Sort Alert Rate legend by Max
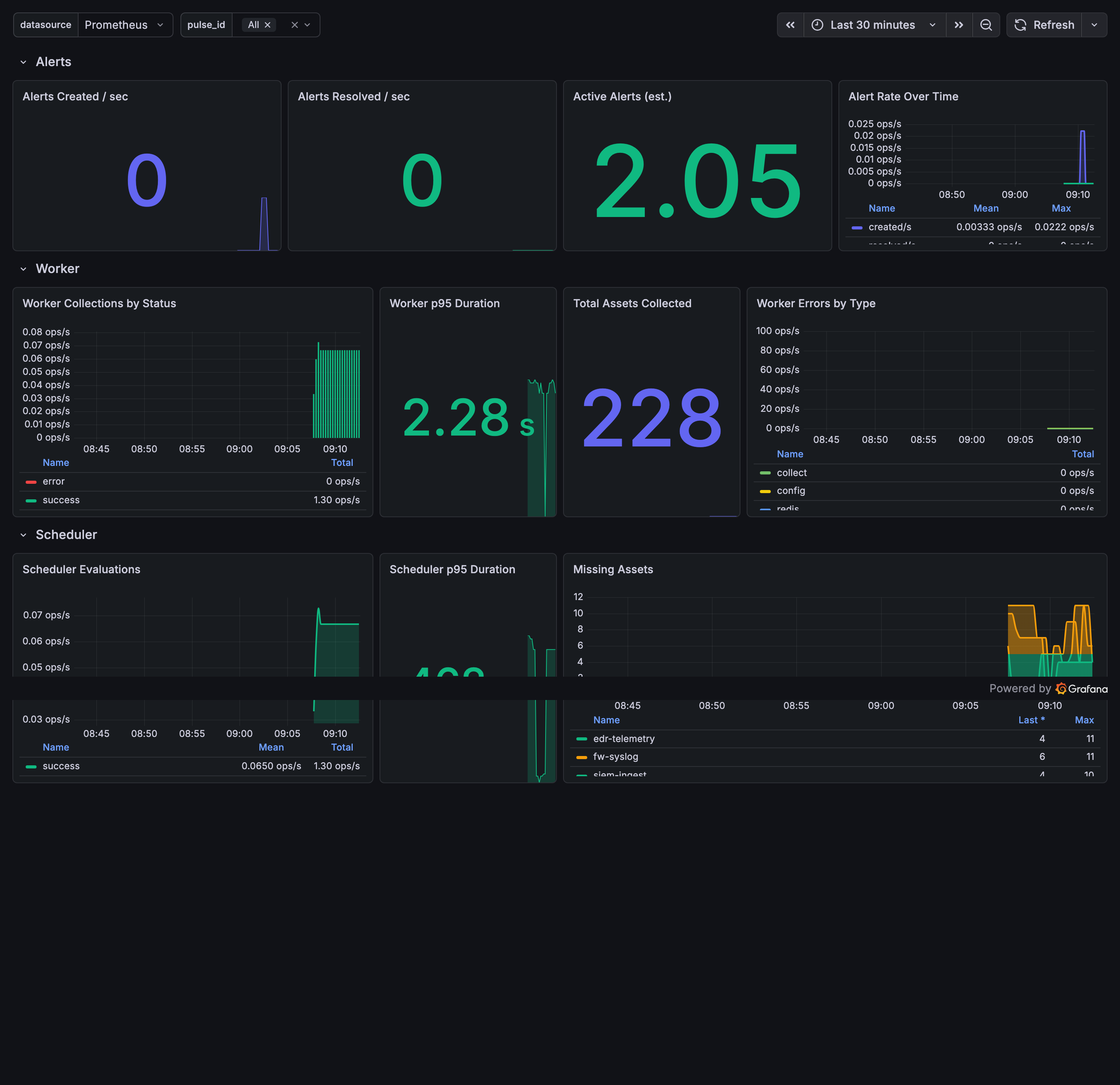The height and width of the screenshot is (1085, 1120). coord(1061,208)
